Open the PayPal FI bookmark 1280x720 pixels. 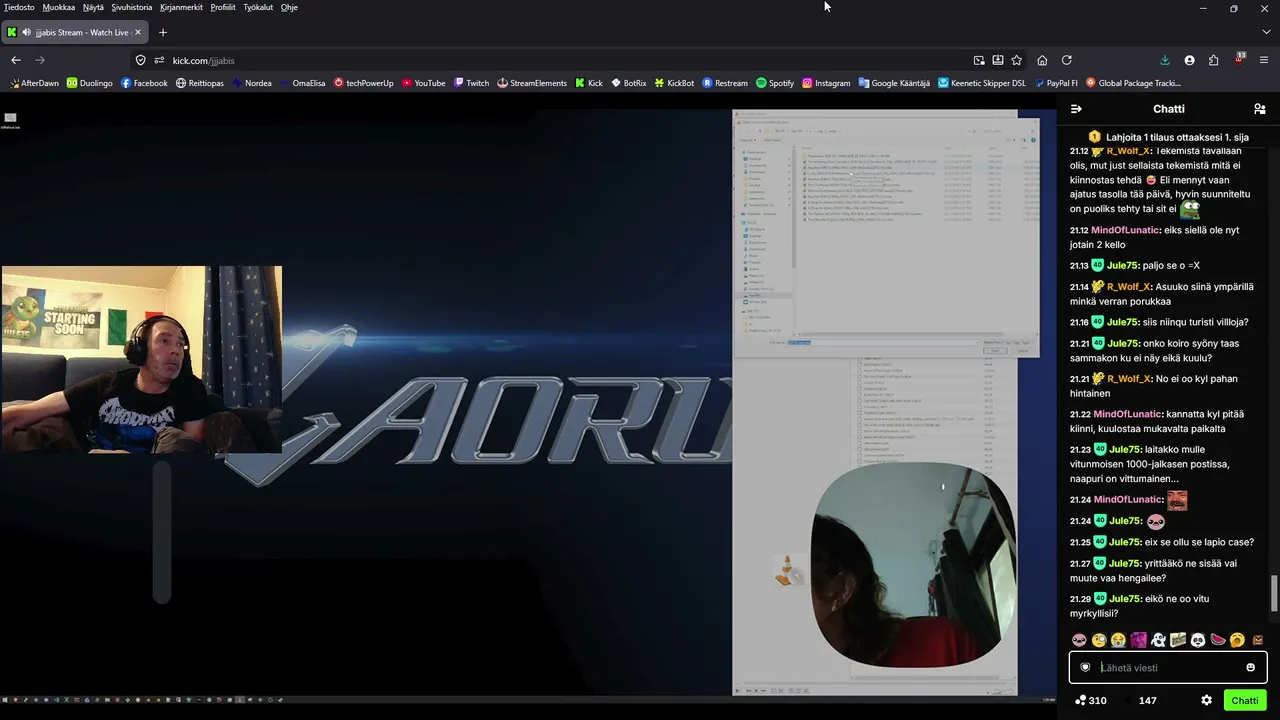(1056, 83)
